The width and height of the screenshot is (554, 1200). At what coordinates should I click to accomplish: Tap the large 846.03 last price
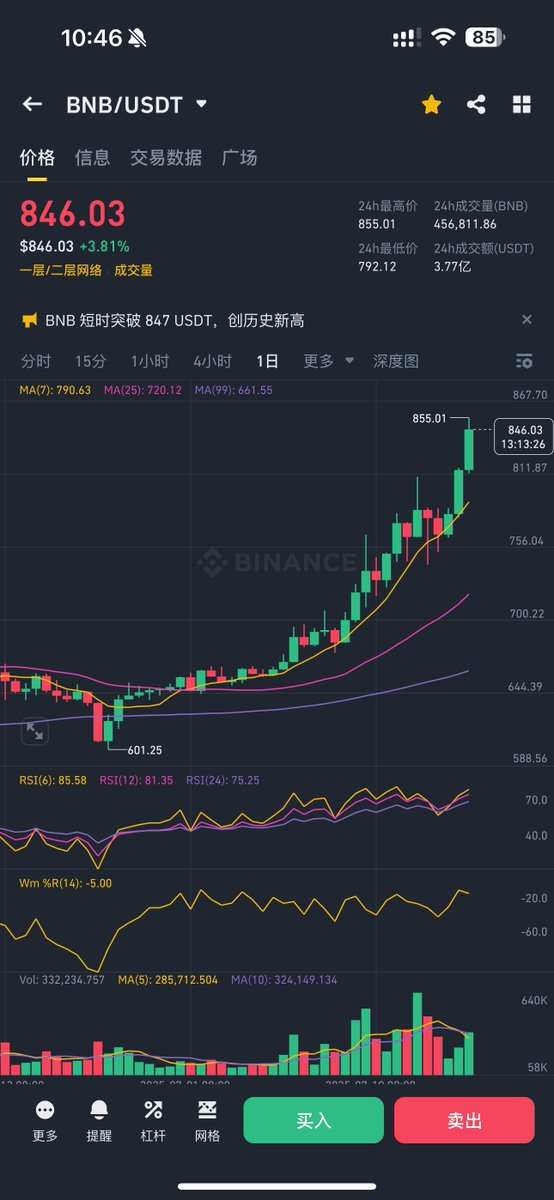coord(73,215)
